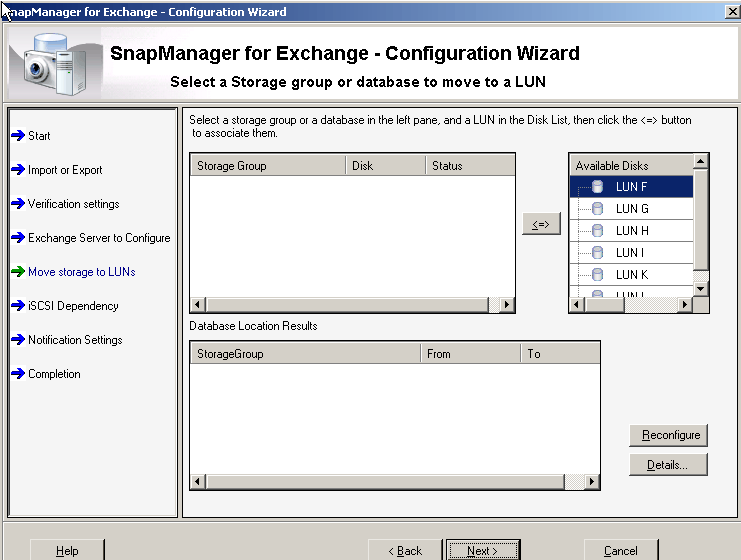Open the Notification Settings step

75,340
